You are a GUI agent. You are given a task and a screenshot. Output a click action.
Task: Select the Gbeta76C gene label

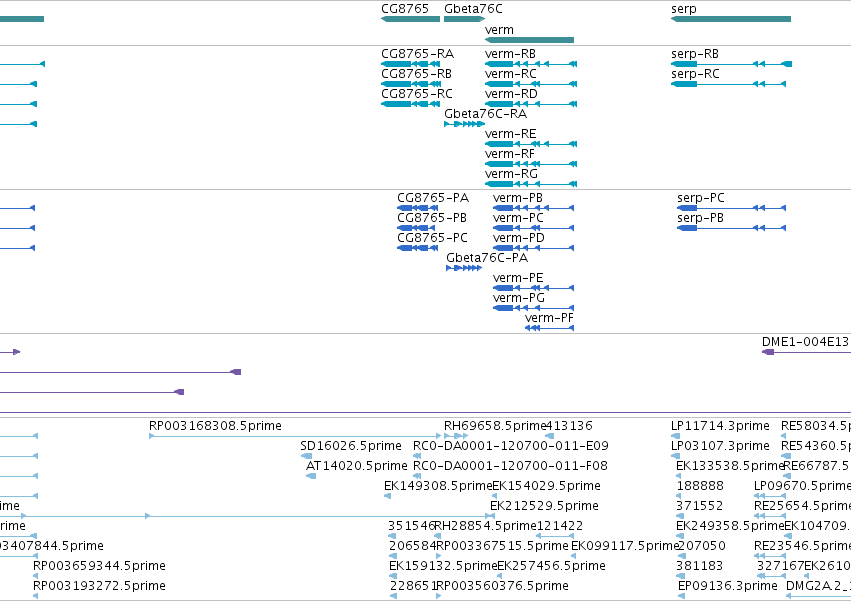click(x=473, y=9)
